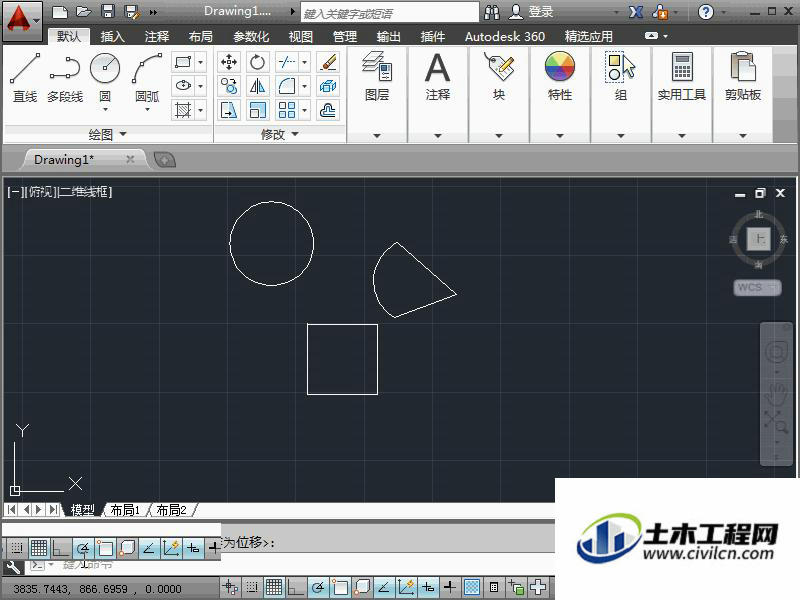Select the 输出 ribbon tab
The width and height of the screenshot is (800, 600).
[388, 37]
